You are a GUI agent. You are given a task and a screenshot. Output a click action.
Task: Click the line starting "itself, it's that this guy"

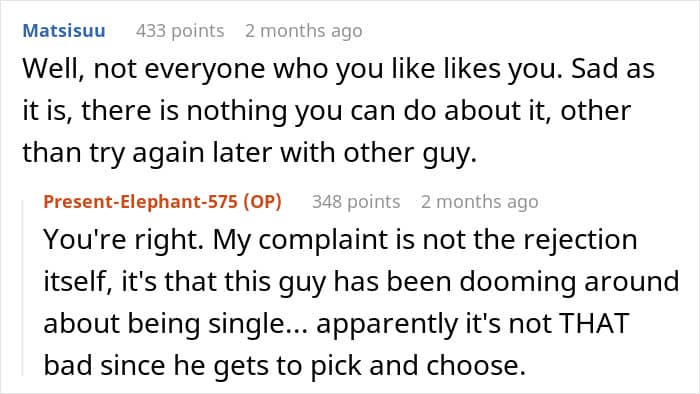click(361, 282)
